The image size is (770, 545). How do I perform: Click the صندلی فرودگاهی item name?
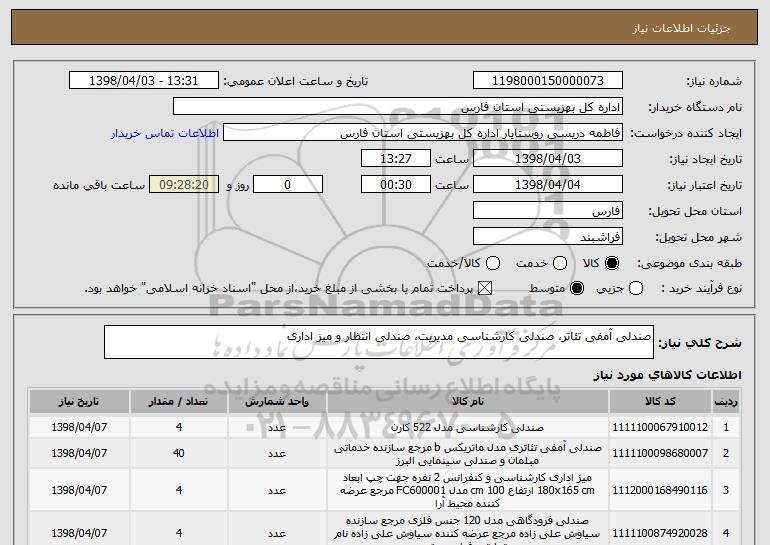[x=468, y=530]
